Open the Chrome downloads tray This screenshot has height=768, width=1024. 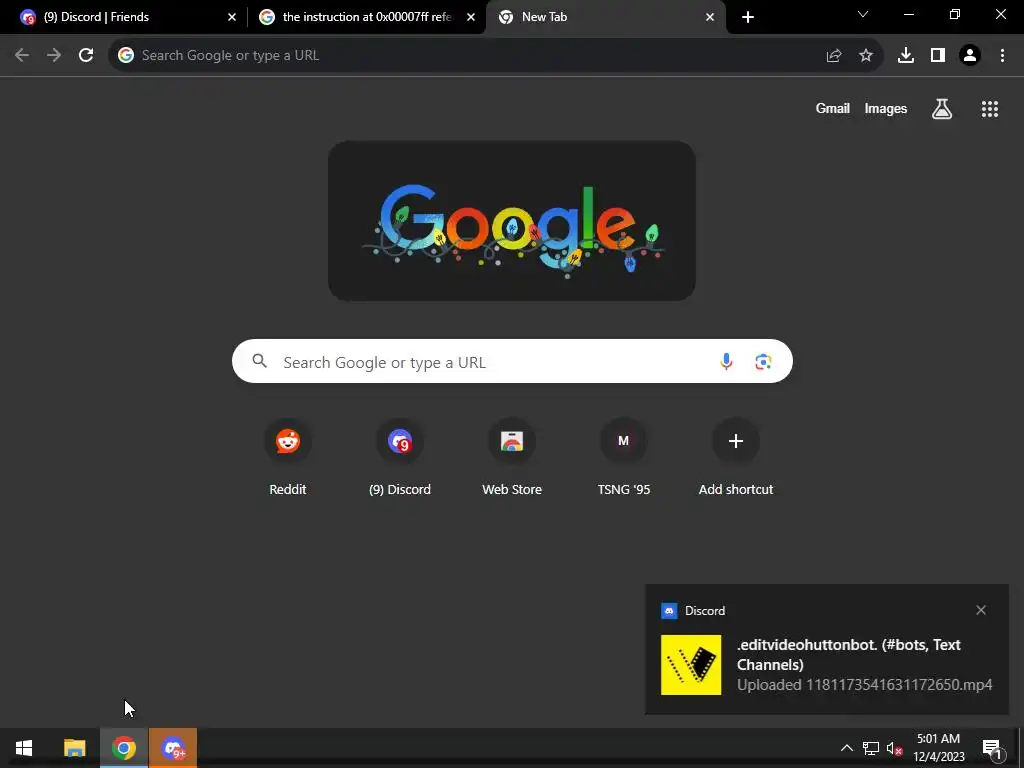[905, 56]
